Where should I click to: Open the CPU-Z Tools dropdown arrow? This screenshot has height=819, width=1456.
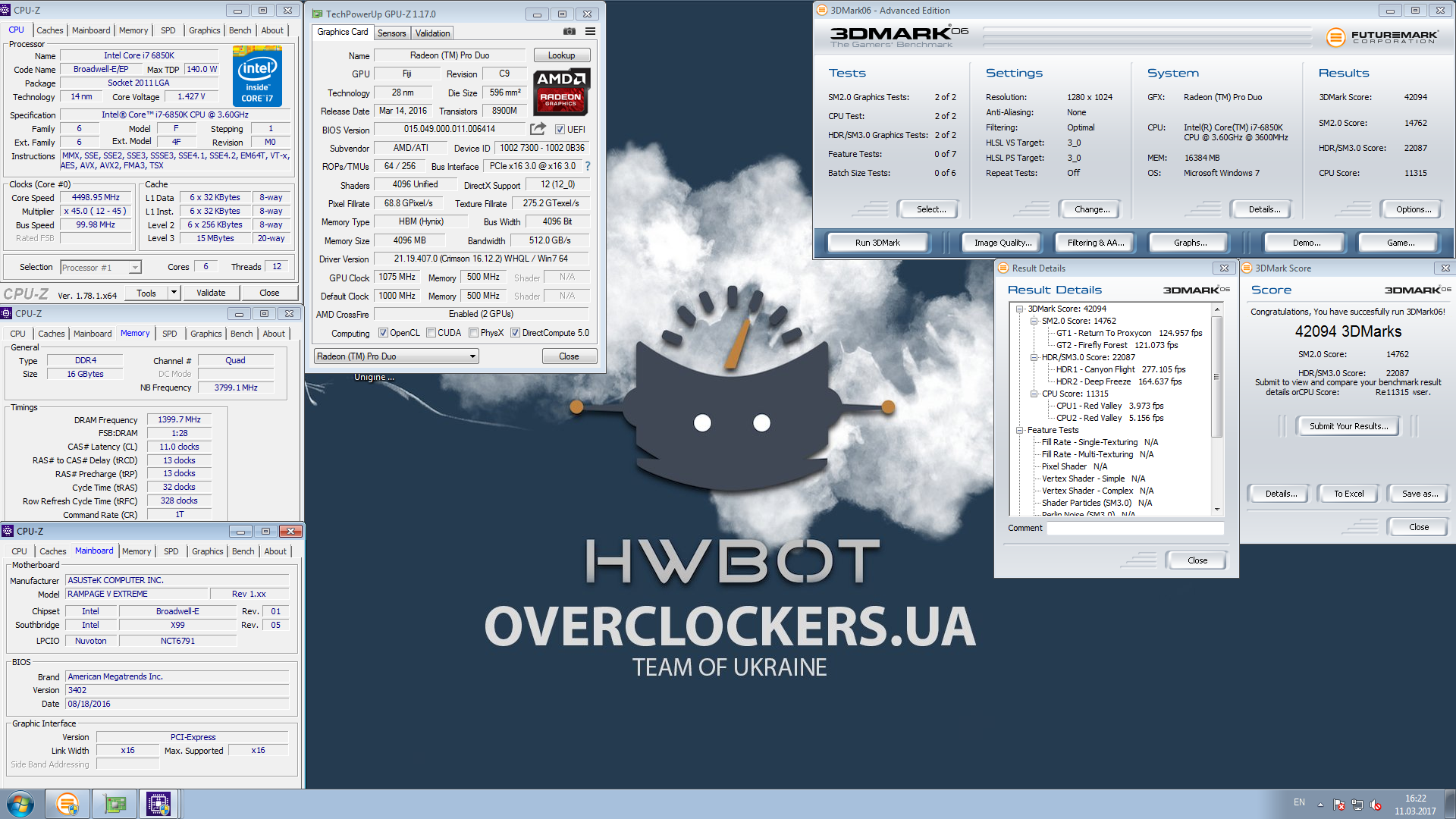(x=174, y=293)
